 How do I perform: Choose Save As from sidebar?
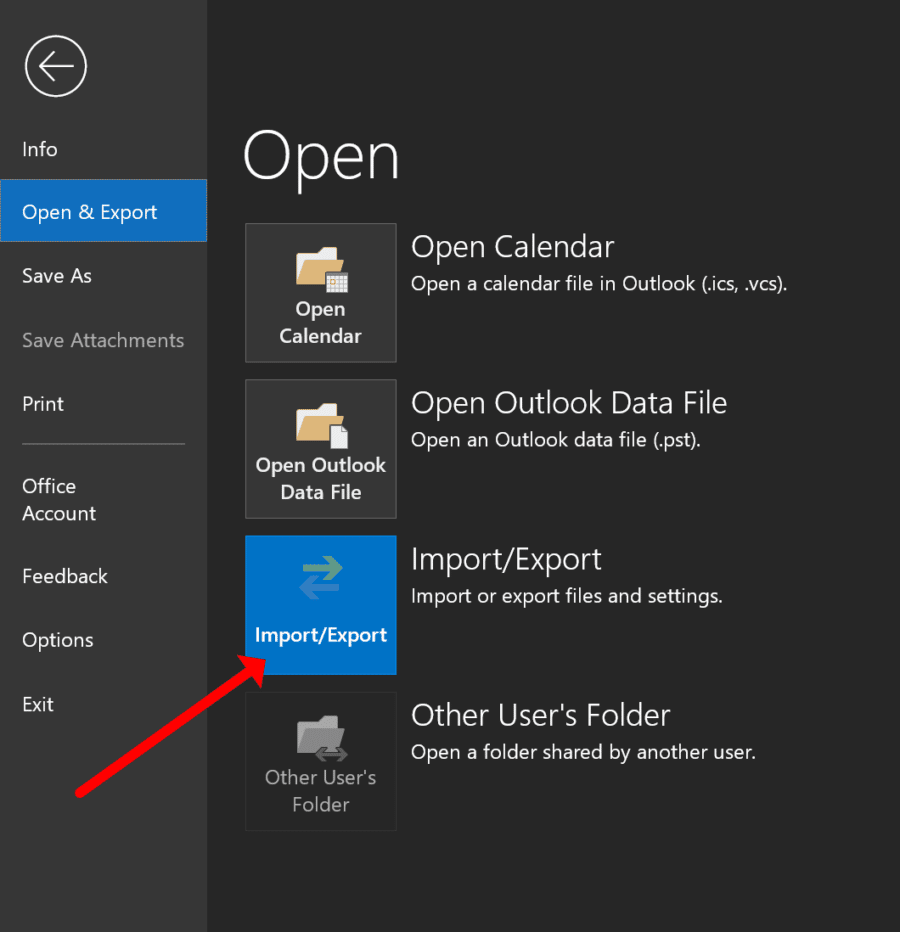pos(57,276)
